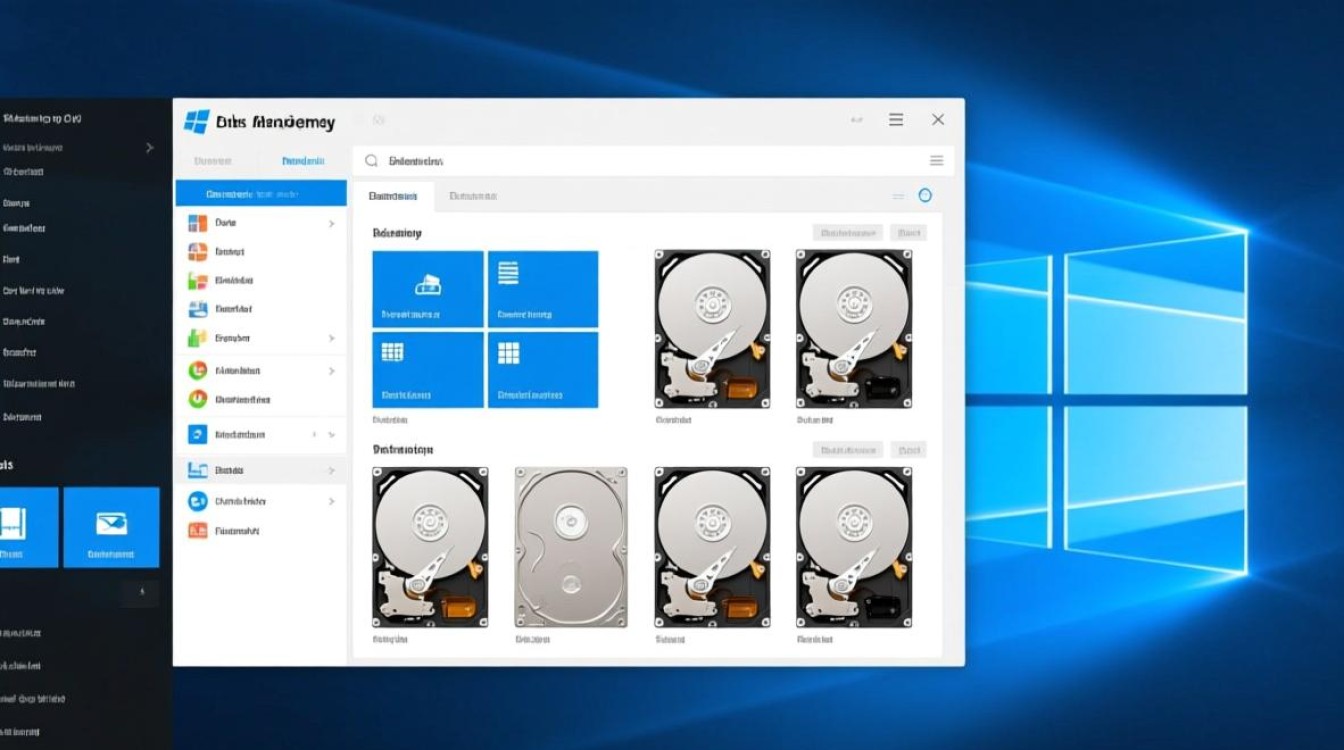The width and height of the screenshot is (1344, 750).
Task: Open the partition layout icon on the highlighted sidebar row
Action: pos(197,470)
